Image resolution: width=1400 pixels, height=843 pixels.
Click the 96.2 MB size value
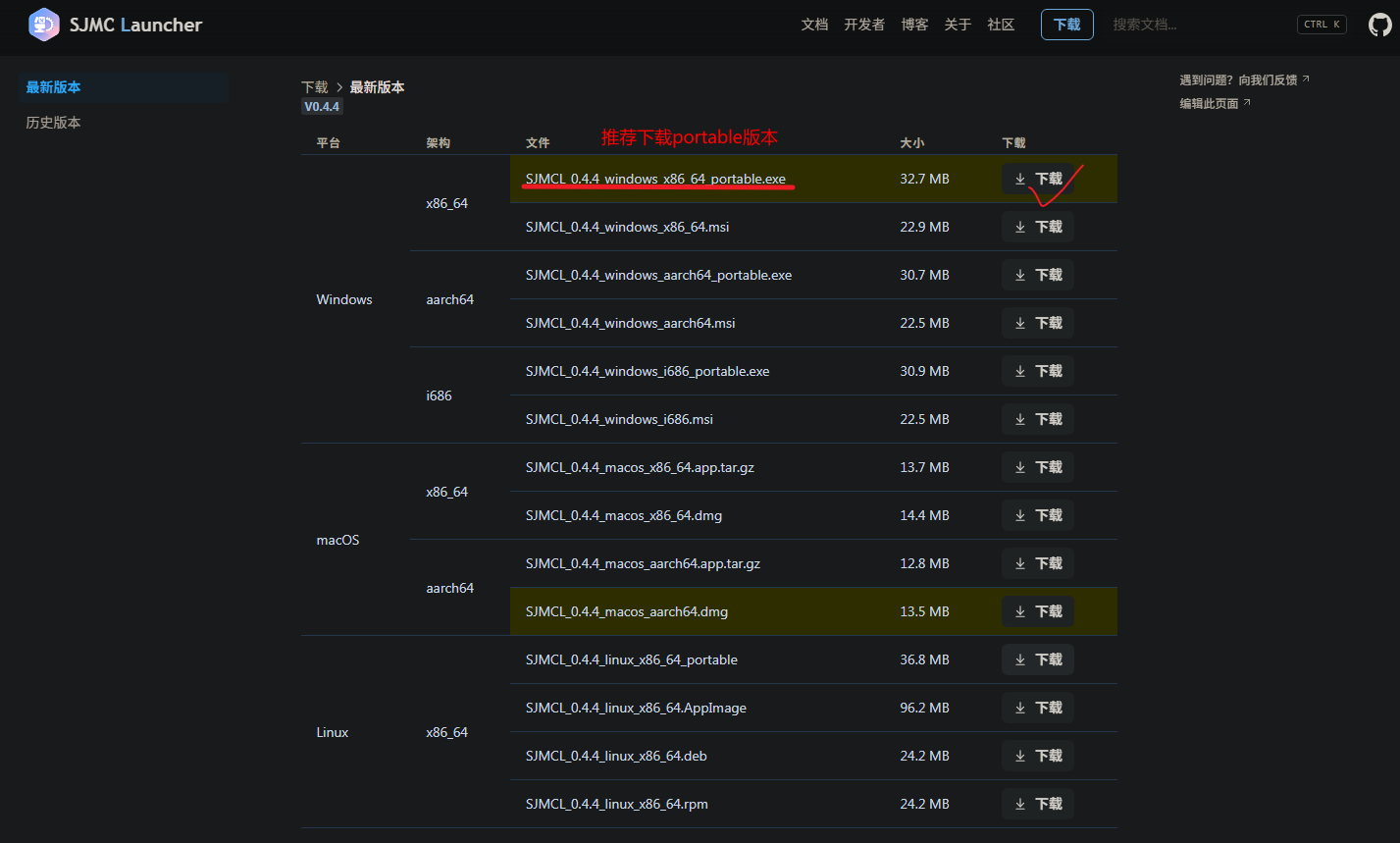924,708
